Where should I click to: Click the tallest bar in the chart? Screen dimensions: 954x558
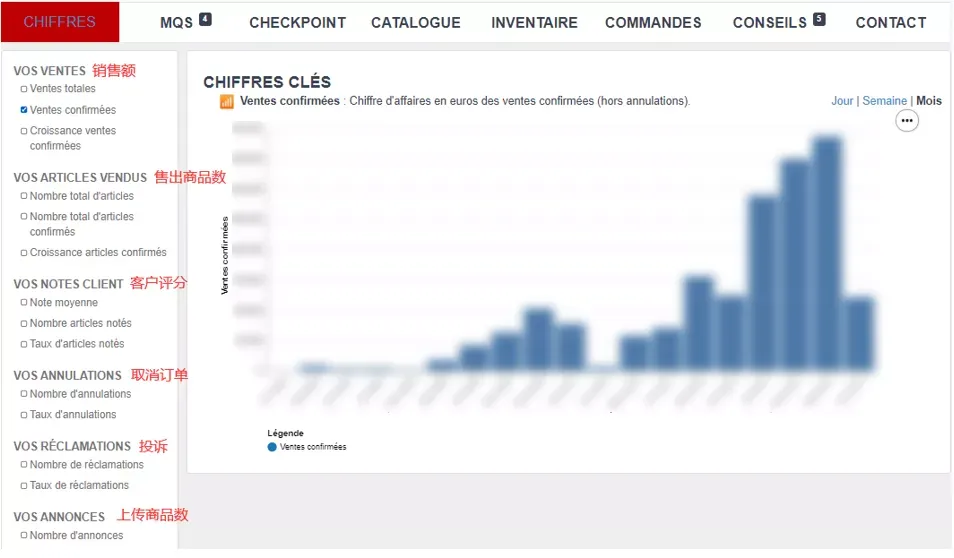coord(827,254)
